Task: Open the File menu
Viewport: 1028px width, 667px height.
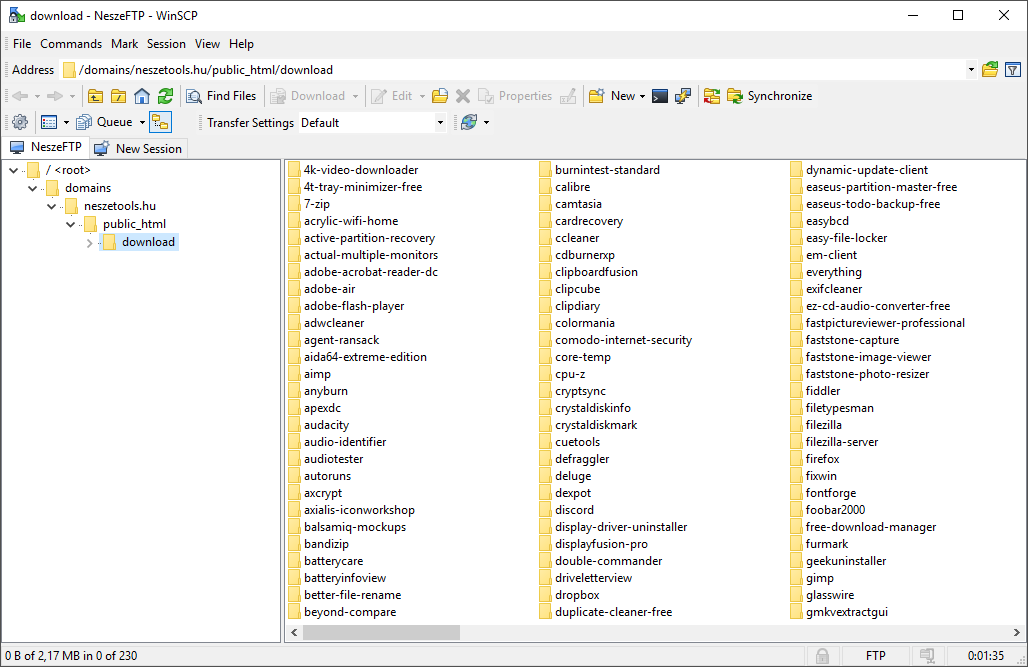Action: point(22,44)
